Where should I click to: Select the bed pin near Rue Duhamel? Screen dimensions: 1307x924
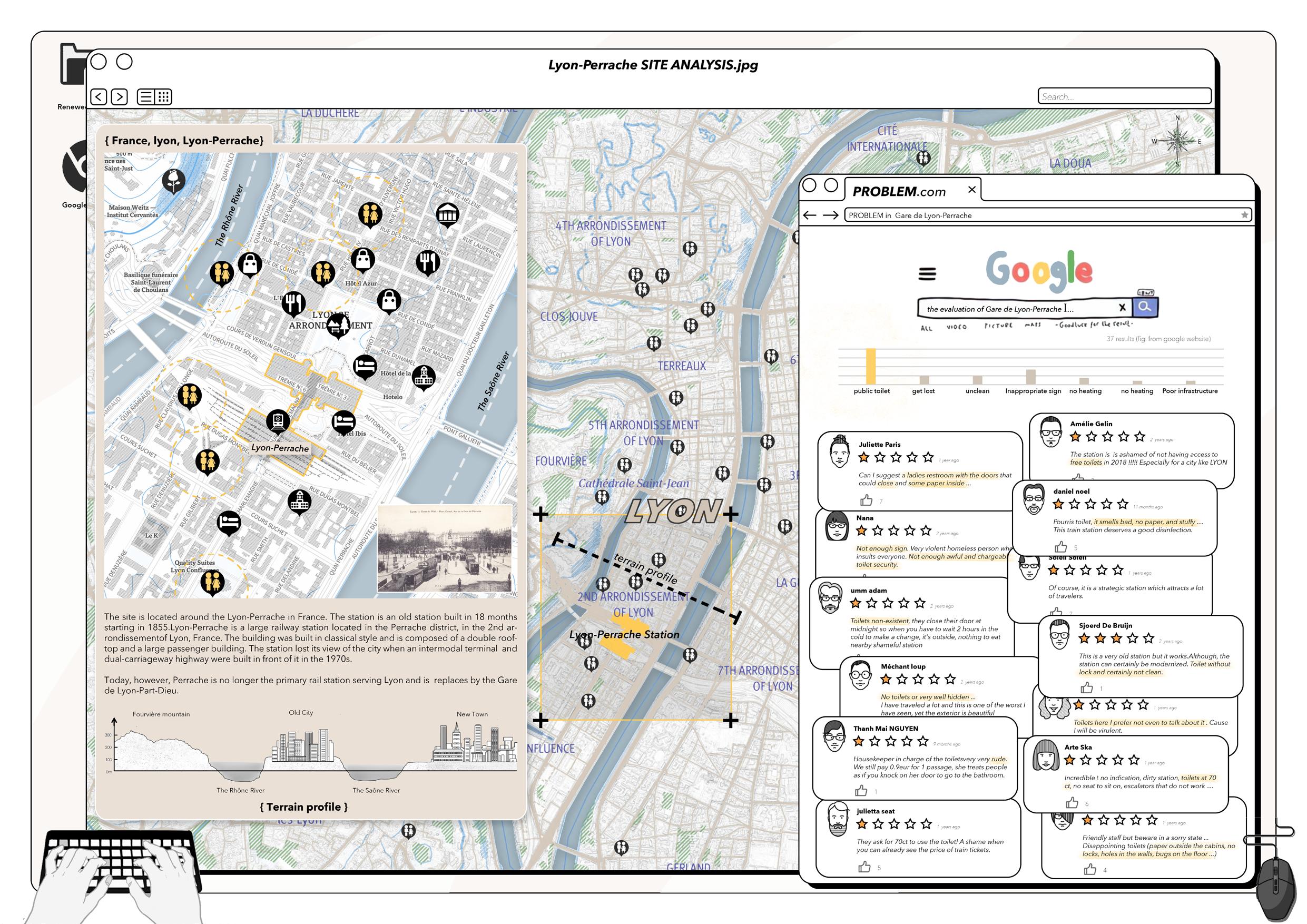[365, 367]
